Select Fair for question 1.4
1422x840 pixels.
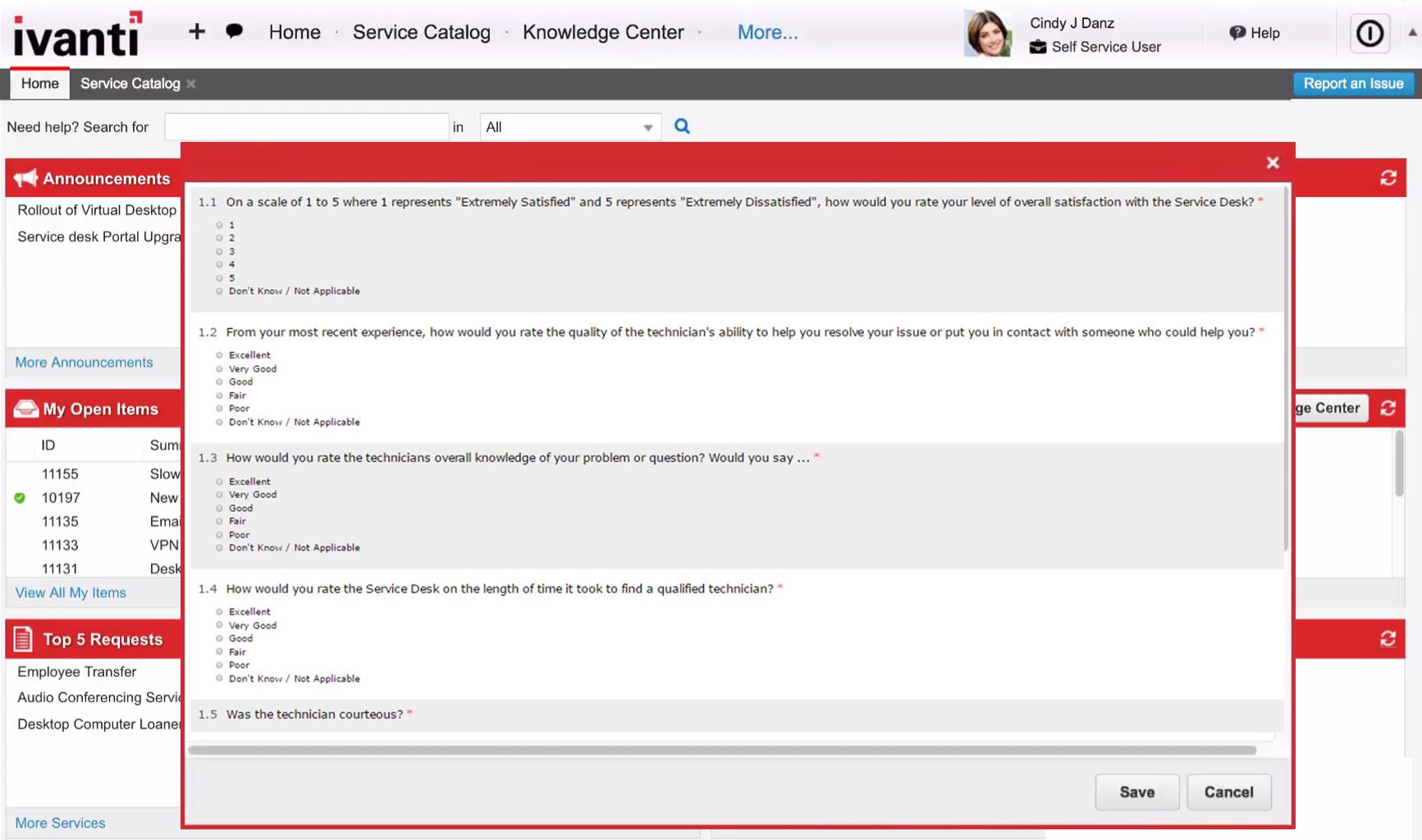click(x=219, y=652)
